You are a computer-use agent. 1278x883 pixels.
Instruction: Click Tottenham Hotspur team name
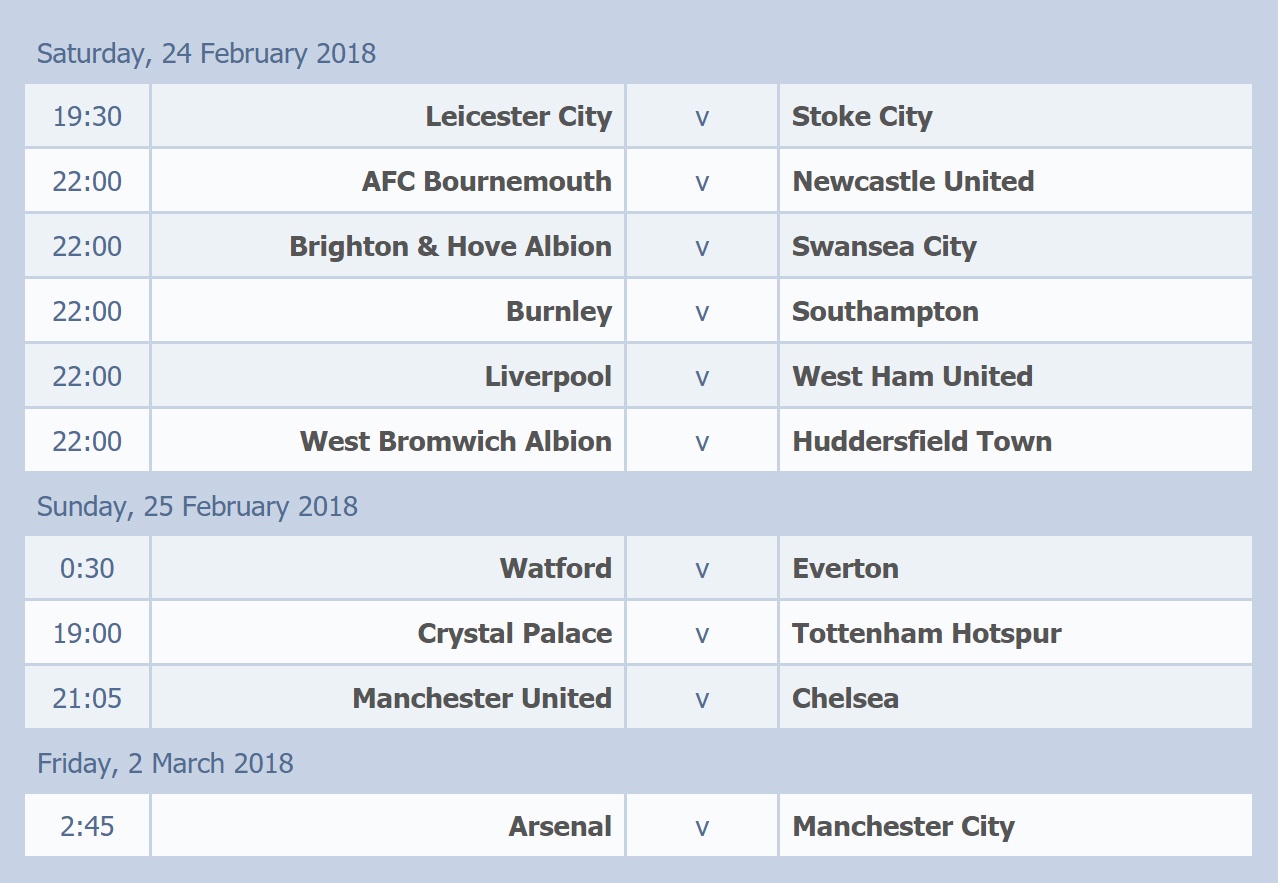(927, 633)
